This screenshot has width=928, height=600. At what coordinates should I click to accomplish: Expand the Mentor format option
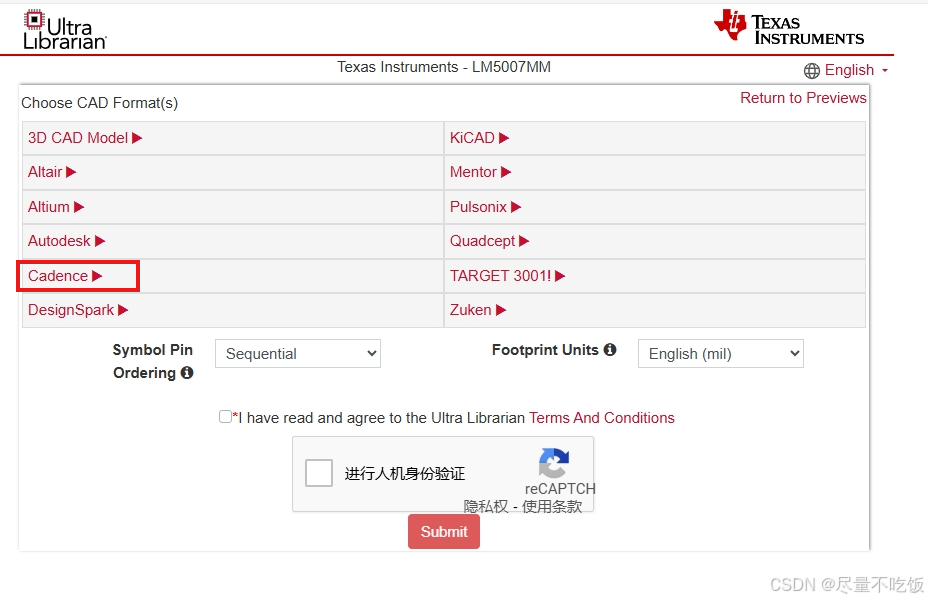[481, 172]
